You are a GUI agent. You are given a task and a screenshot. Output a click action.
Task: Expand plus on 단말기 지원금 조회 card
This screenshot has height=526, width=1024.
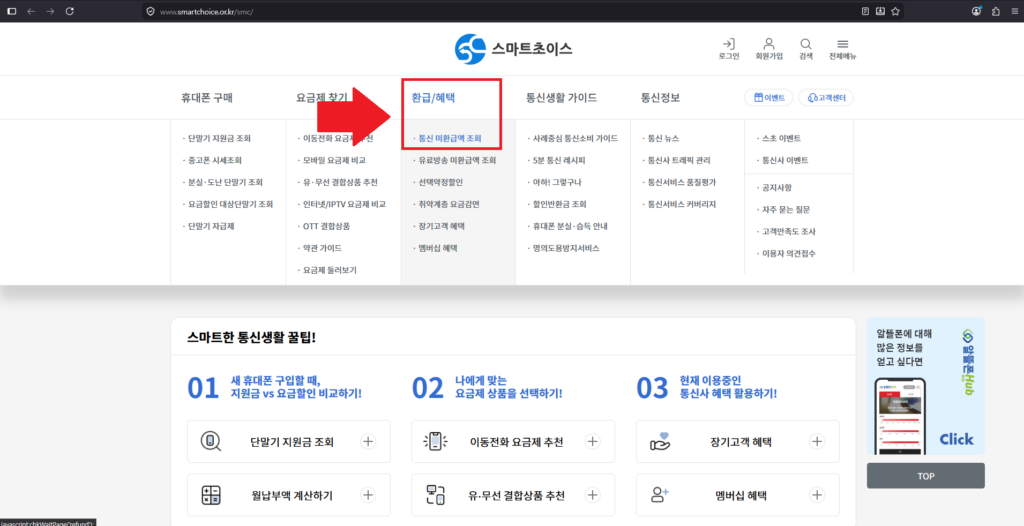(368, 442)
